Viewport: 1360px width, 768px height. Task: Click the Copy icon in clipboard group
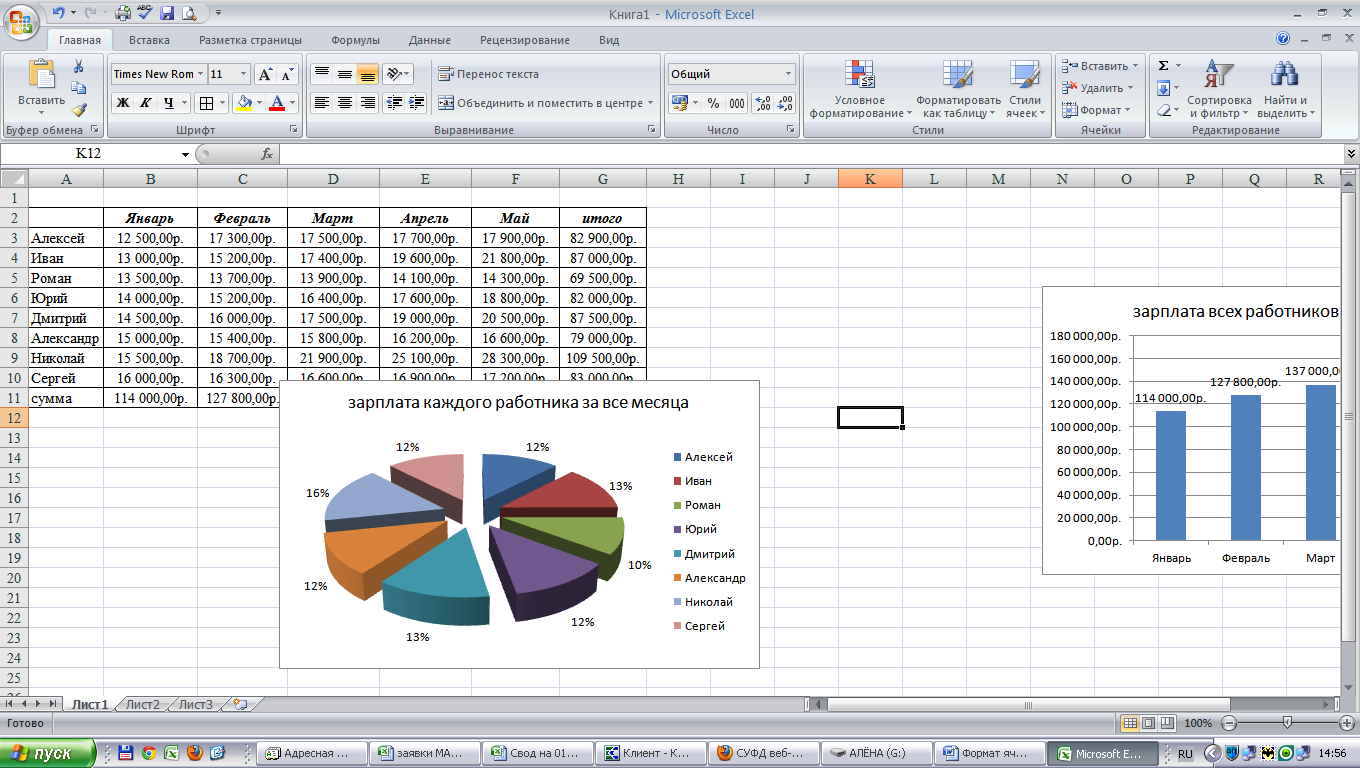(x=79, y=88)
